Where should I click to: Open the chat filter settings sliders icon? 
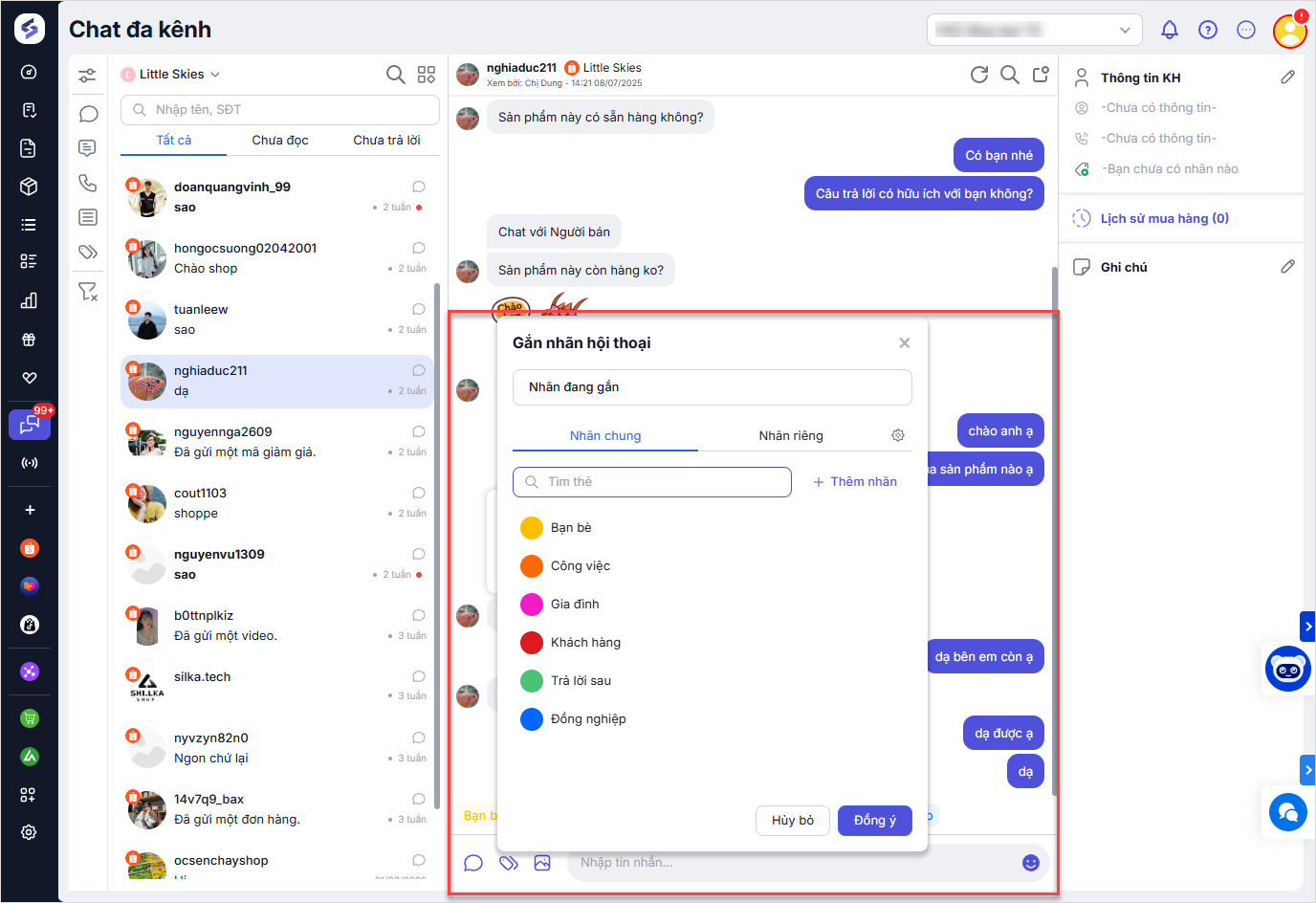point(87,75)
